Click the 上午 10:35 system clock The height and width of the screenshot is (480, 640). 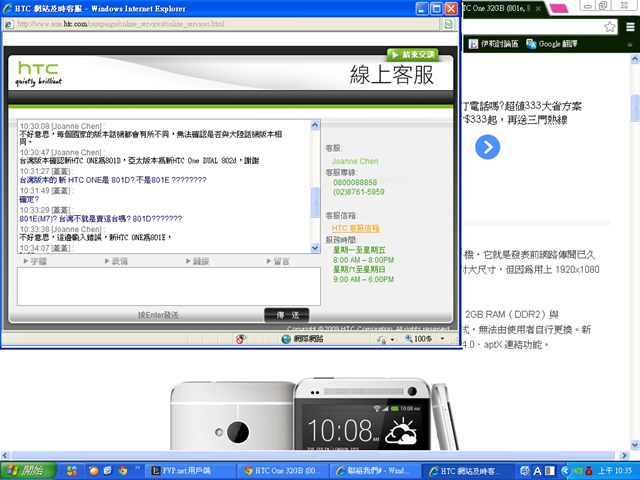click(615, 471)
